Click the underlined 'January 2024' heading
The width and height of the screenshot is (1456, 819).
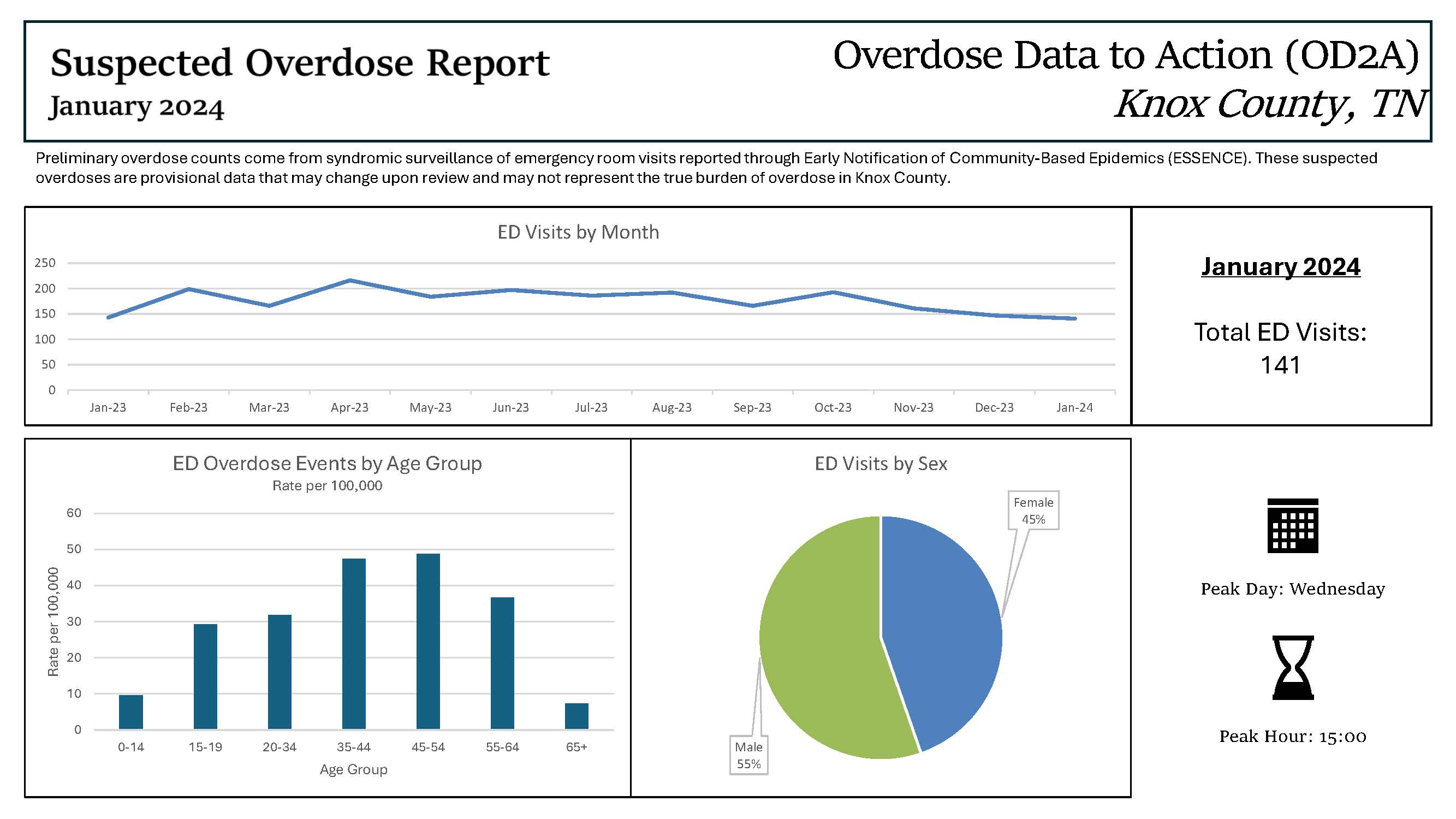pos(1281,267)
